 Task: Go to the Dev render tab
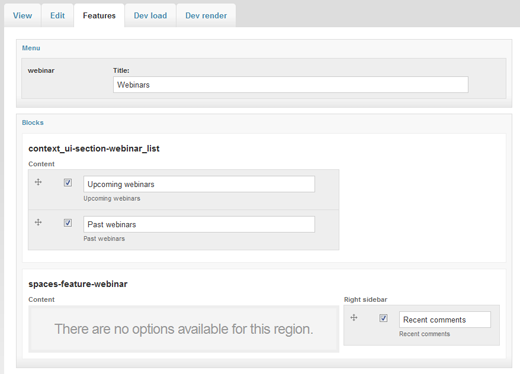click(x=206, y=16)
